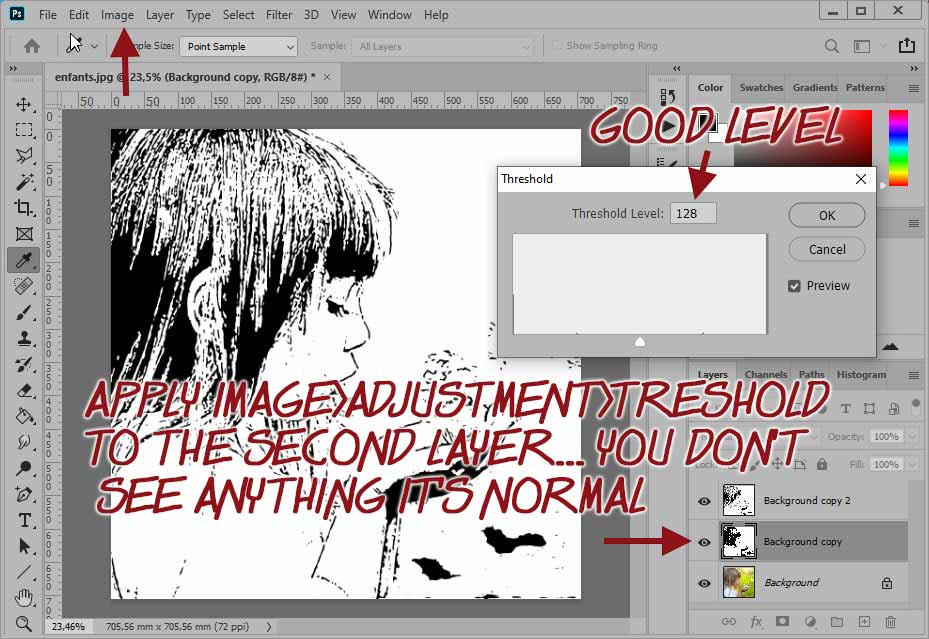Select the Frame tool

point(24,234)
